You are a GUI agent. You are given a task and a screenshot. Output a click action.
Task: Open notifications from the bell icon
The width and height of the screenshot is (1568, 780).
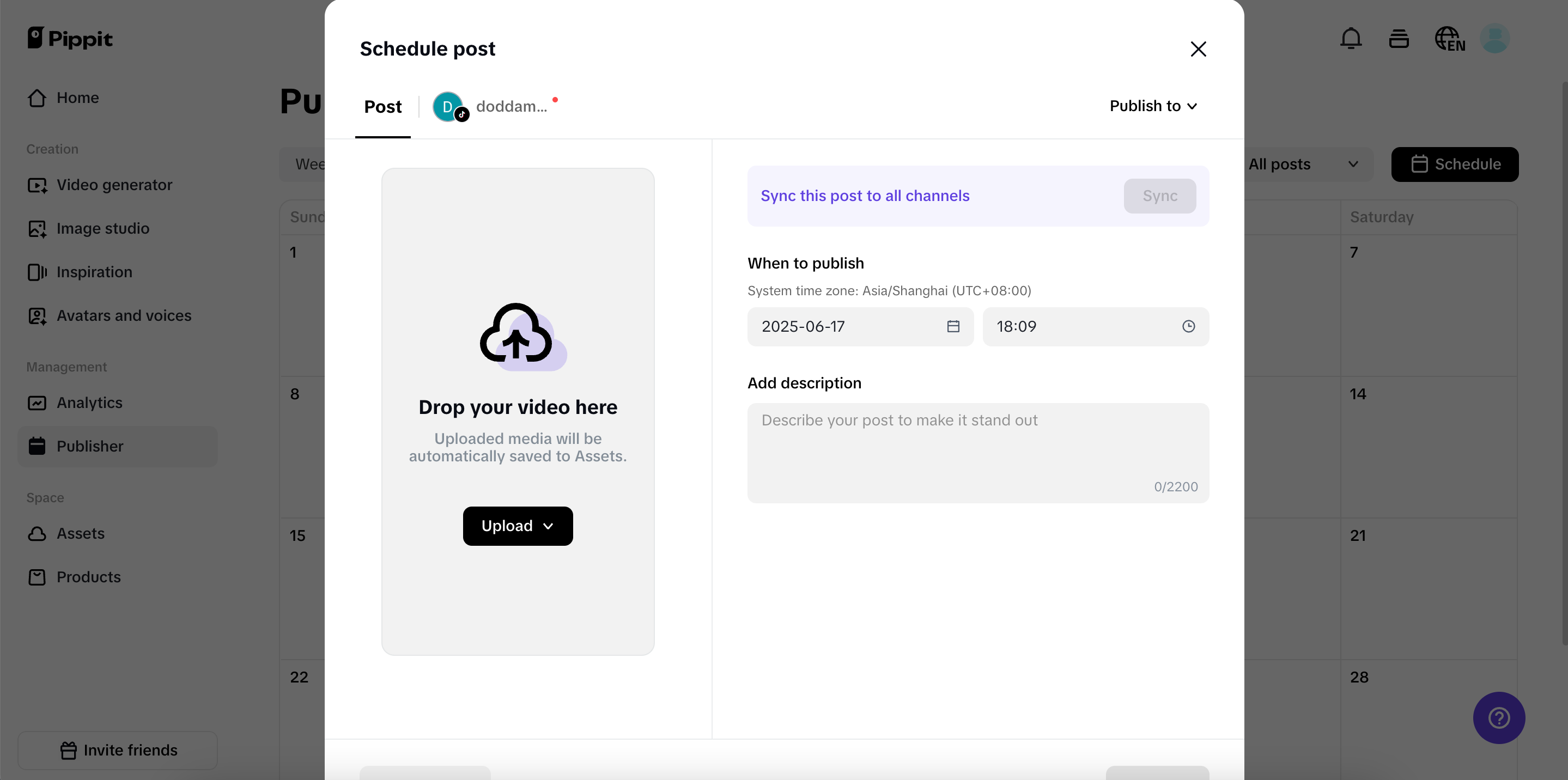1351,38
